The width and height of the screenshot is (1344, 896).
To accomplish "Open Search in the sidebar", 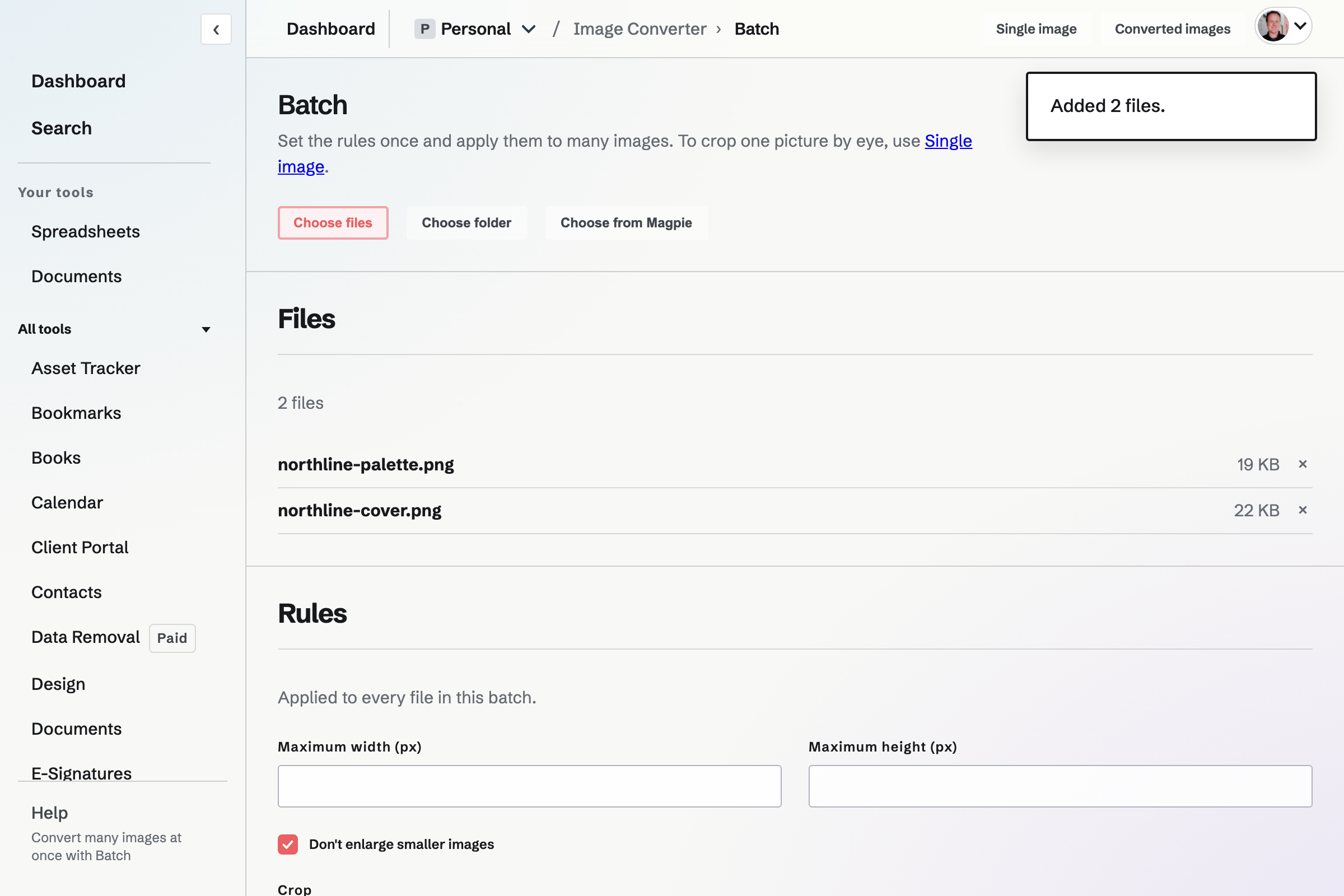I will [x=62, y=128].
